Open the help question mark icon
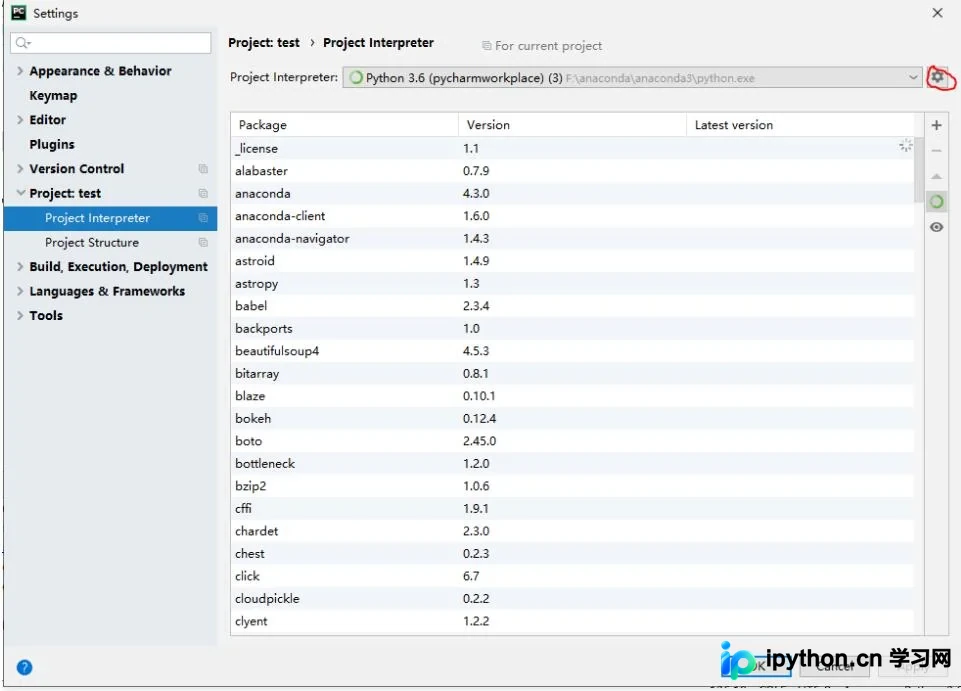 [x=25, y=668]
